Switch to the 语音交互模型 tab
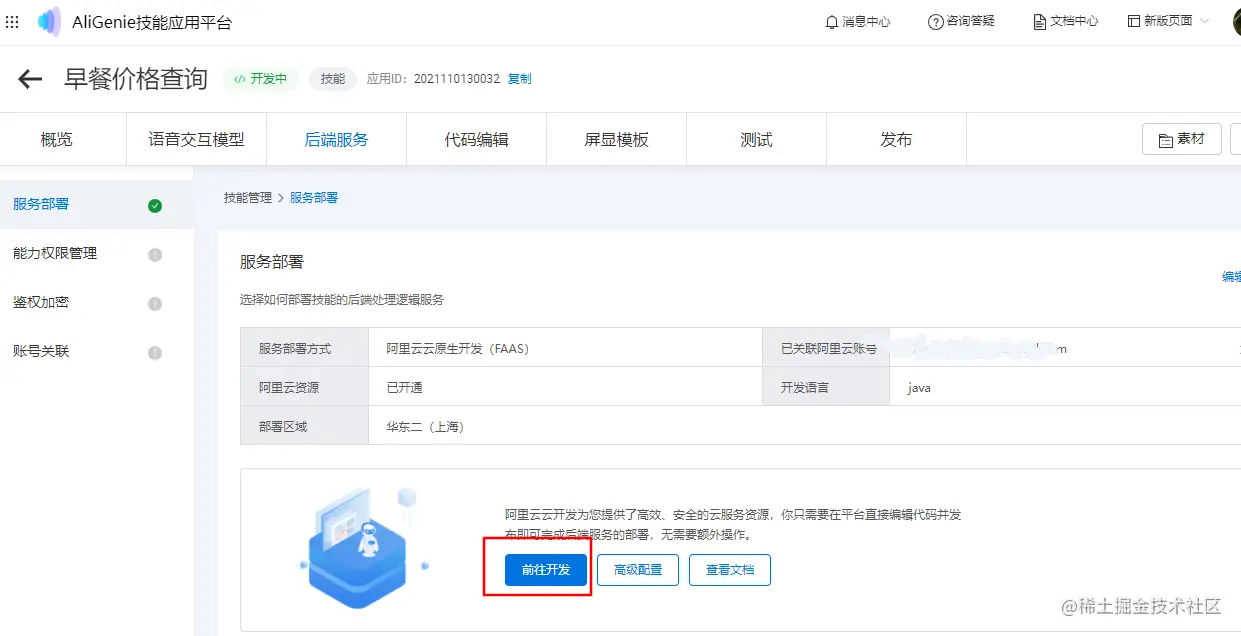1241x636 pixels. coord(196,140)
